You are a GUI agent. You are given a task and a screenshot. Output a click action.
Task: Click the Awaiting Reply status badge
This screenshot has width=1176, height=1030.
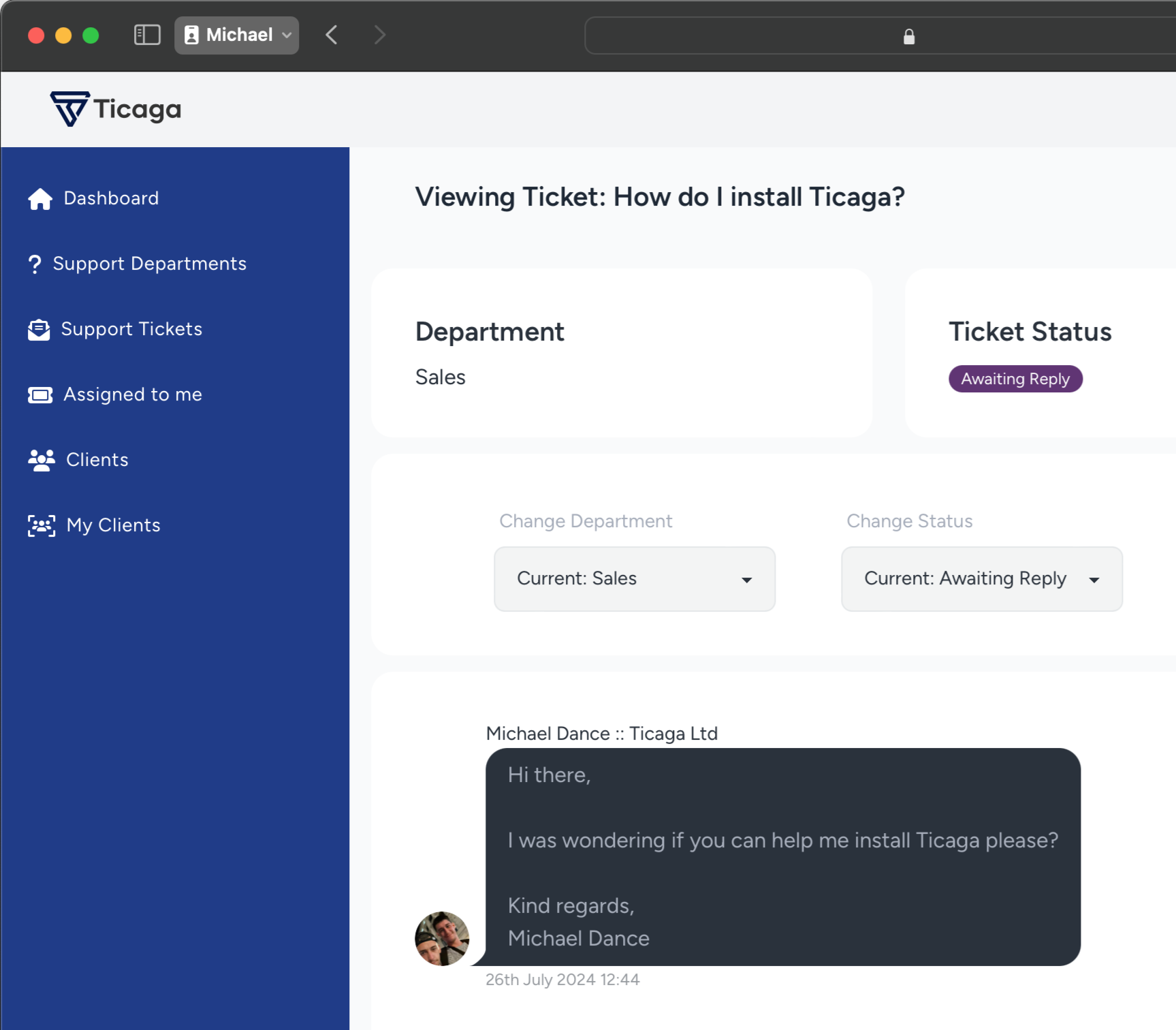point(1015,379)
